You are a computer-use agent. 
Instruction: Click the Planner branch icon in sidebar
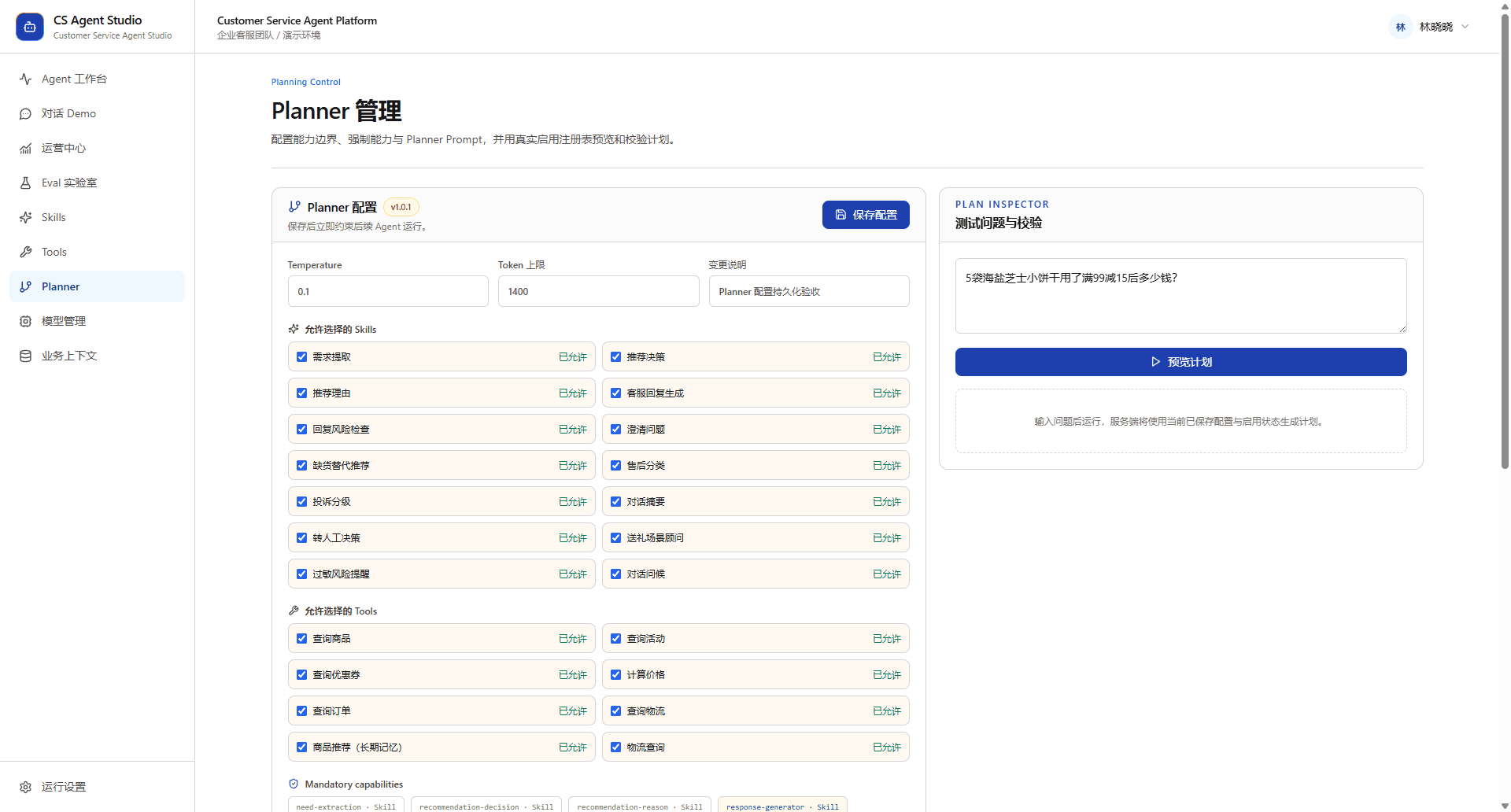pos(26,286)
